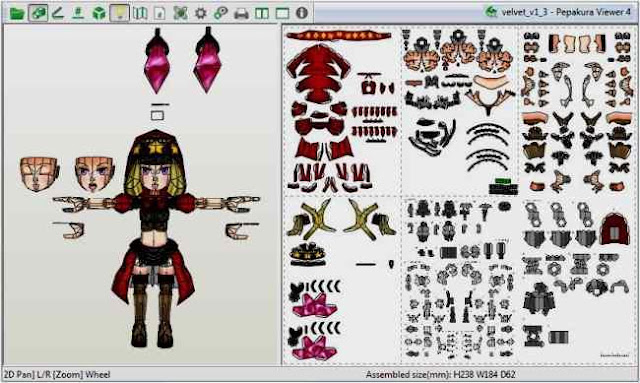Viewport: 640px width, 383px height.
Task: Switch to split two-pane view layout
Action: click(x=262, y=13)
